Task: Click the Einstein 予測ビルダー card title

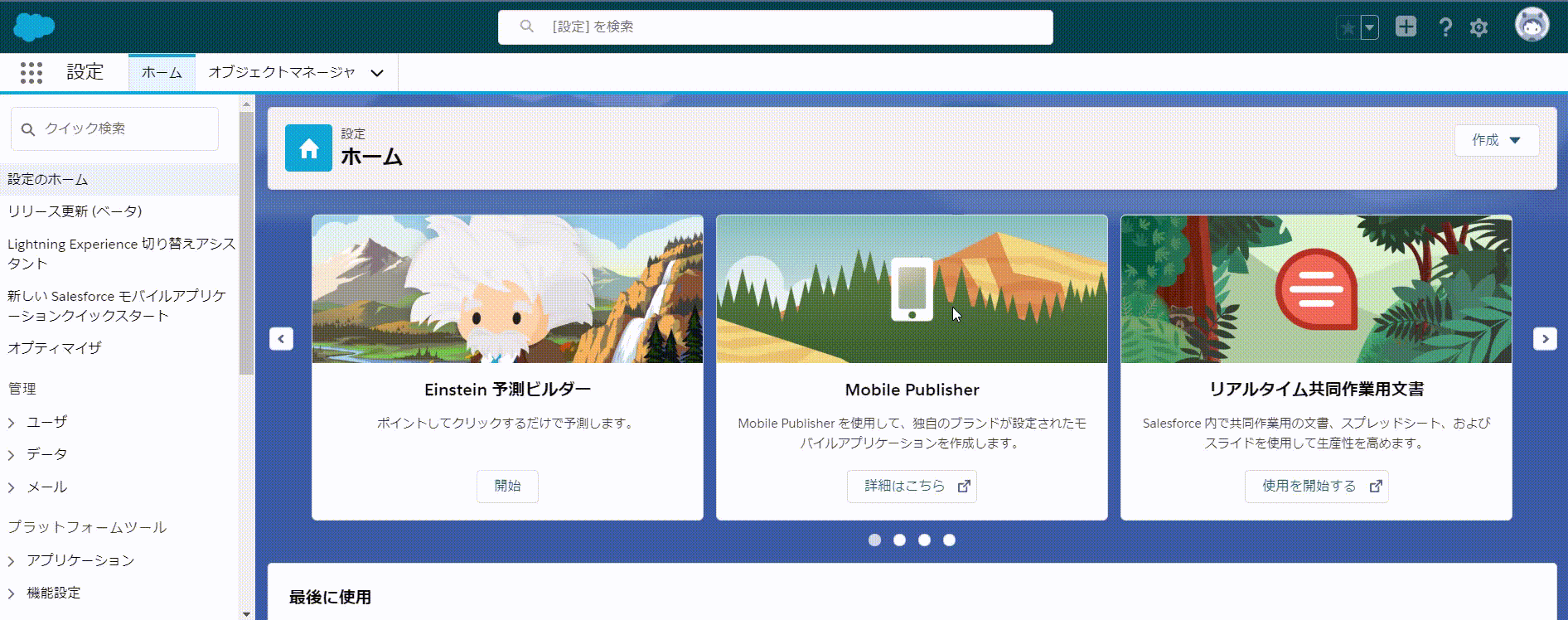Action: (507, 390)
